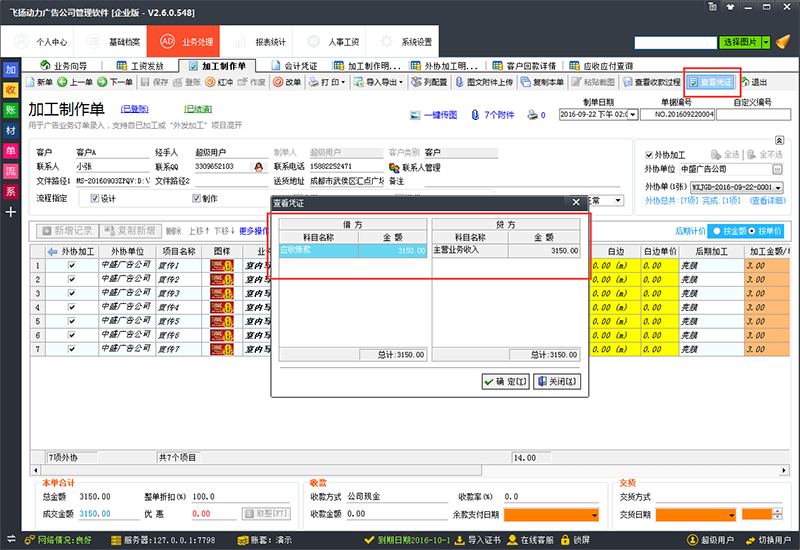The width and height of the screenshot is (800, 550).
Task: Click 关闭 button in voucher dialog
Action: click(557, 381)
